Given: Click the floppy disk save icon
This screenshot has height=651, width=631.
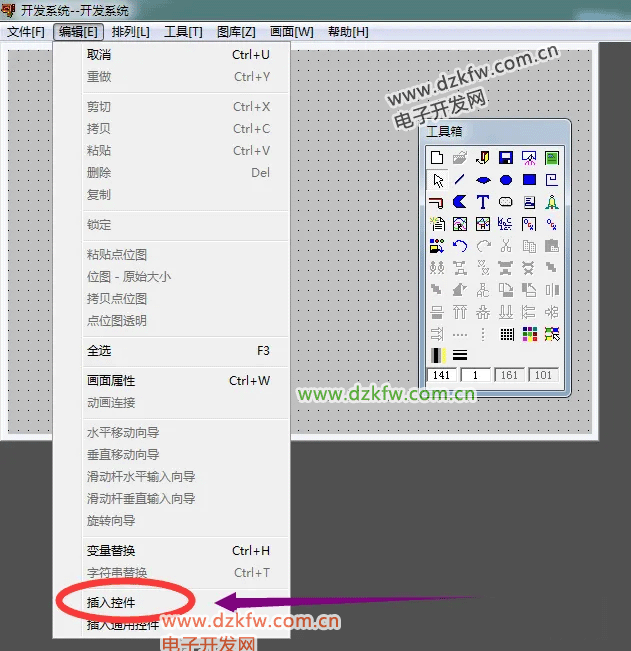Looking at the screenshot, I should 506,158.
